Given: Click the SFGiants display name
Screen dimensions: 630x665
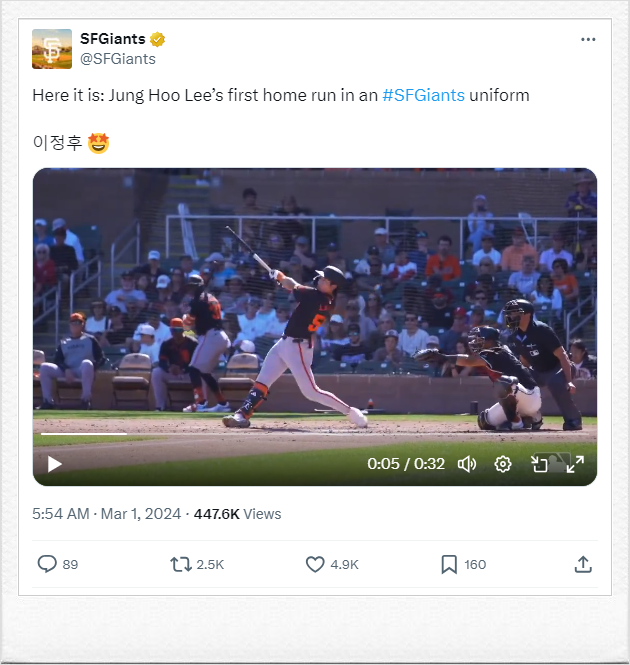Looking at the screenshot, I should (113, 39).
